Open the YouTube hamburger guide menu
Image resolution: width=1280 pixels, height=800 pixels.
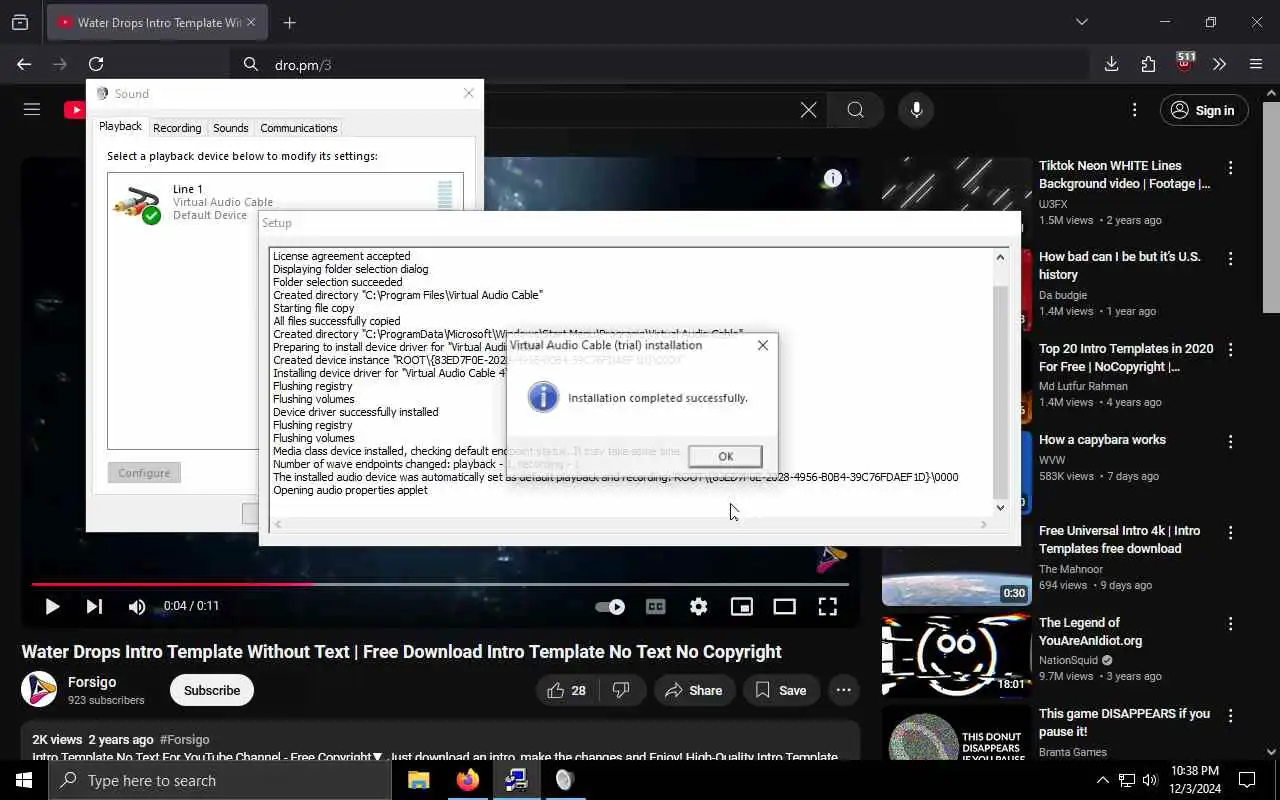coord(32,110)
